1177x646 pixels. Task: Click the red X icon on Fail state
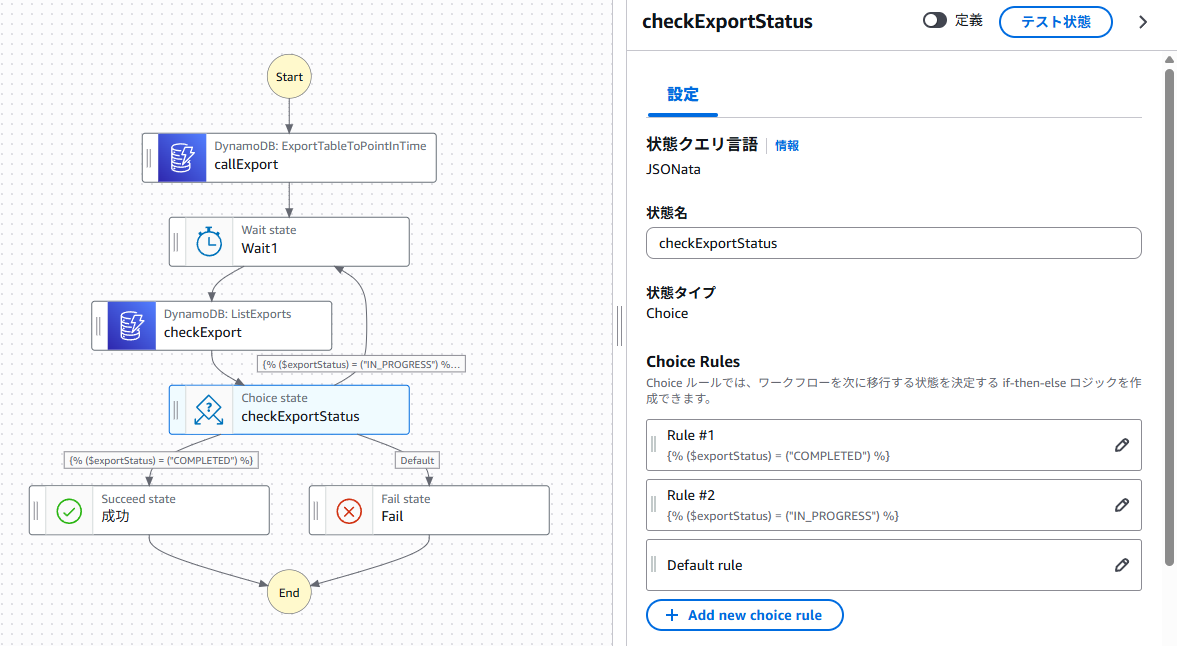click(x=349, y=510)
